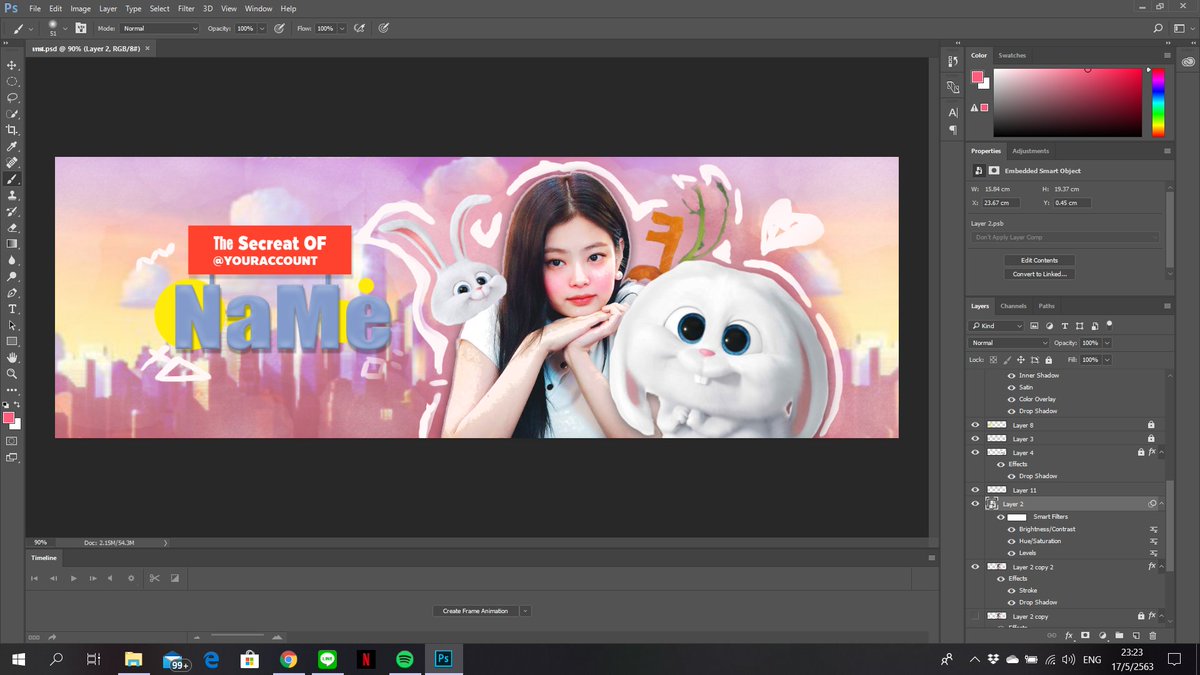Open the brush settings panel toggle
The width and height of the screenshot is (1200, 675).
point(81,29)
